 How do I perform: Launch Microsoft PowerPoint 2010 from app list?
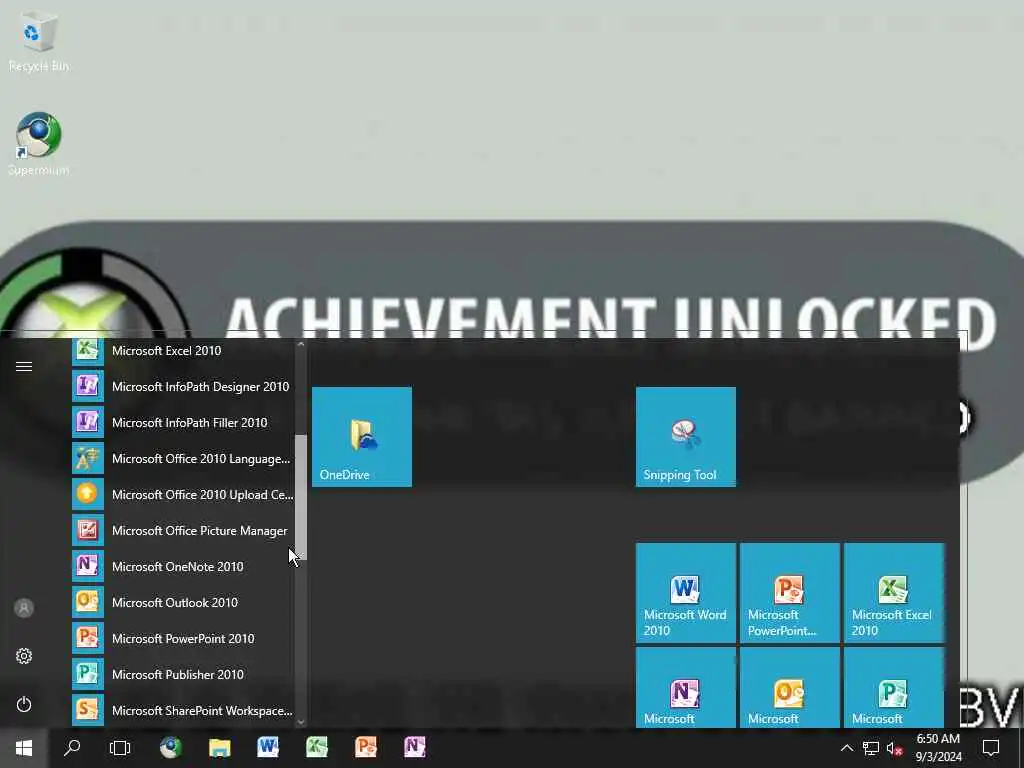[182, 638]
